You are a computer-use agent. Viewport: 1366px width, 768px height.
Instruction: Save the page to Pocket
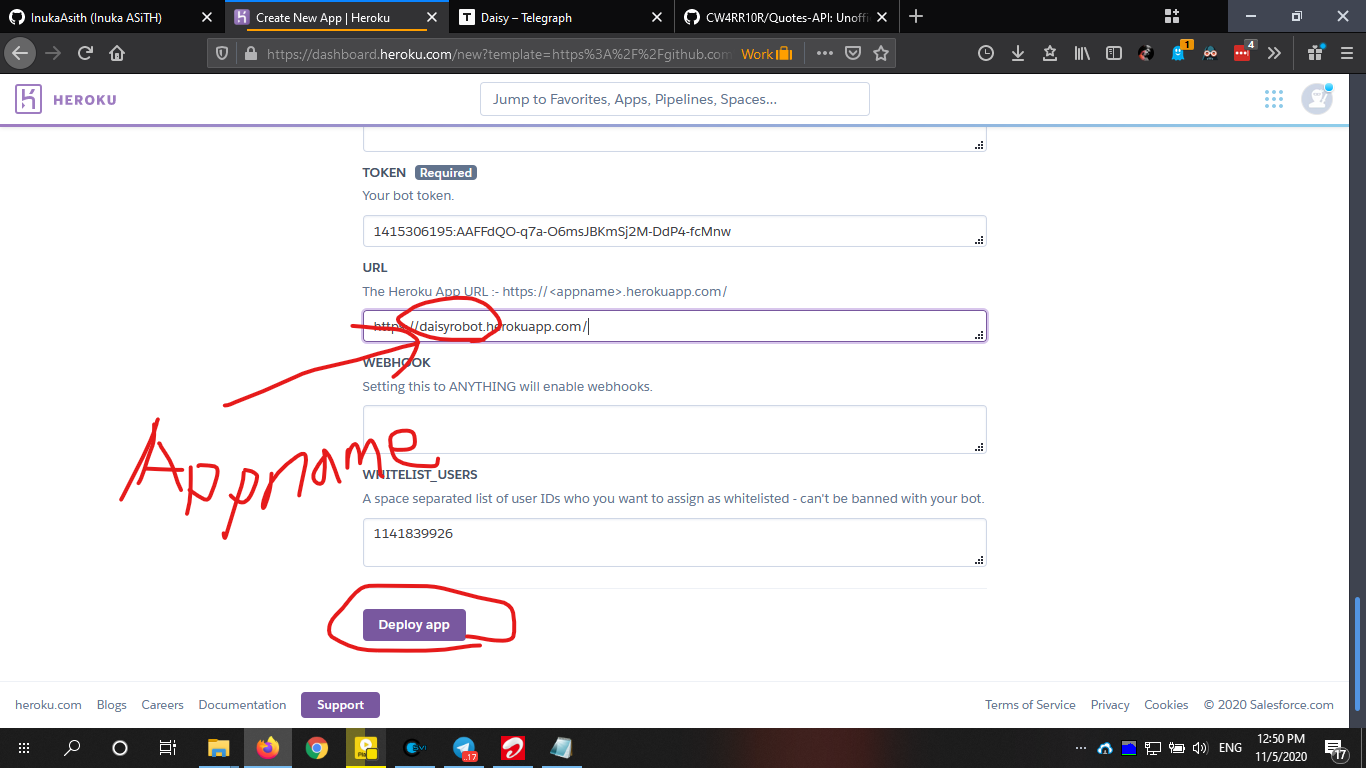(x=853, y=54)
